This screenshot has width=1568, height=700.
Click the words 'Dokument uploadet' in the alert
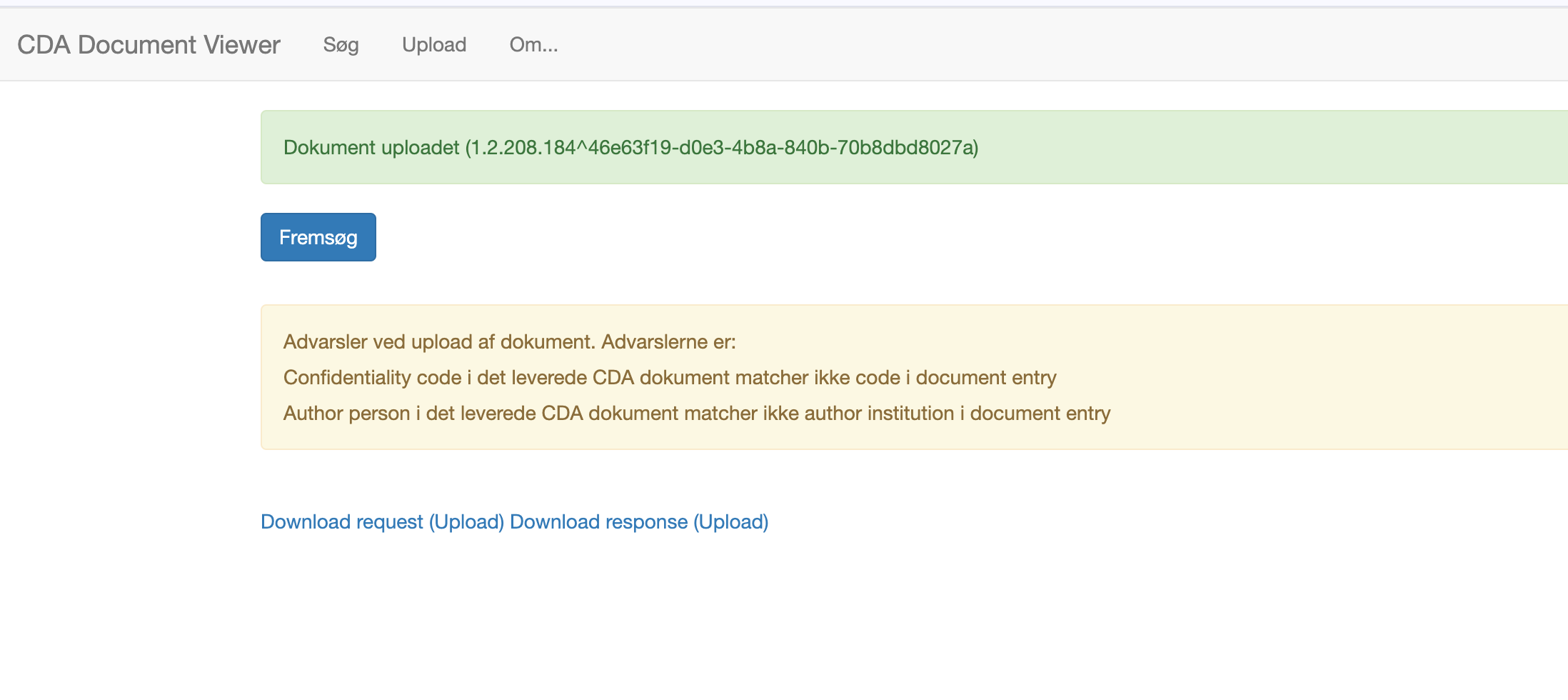[x=371, y=148]
